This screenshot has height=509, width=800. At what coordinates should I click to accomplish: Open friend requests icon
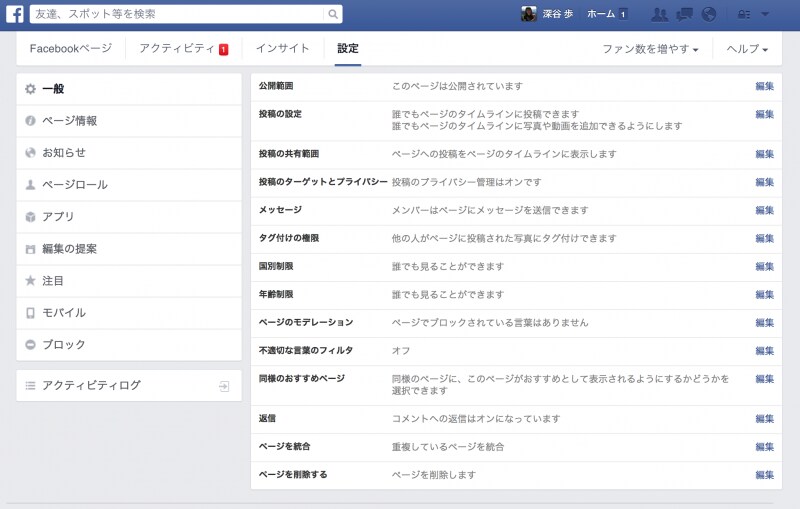coord(659,14)
